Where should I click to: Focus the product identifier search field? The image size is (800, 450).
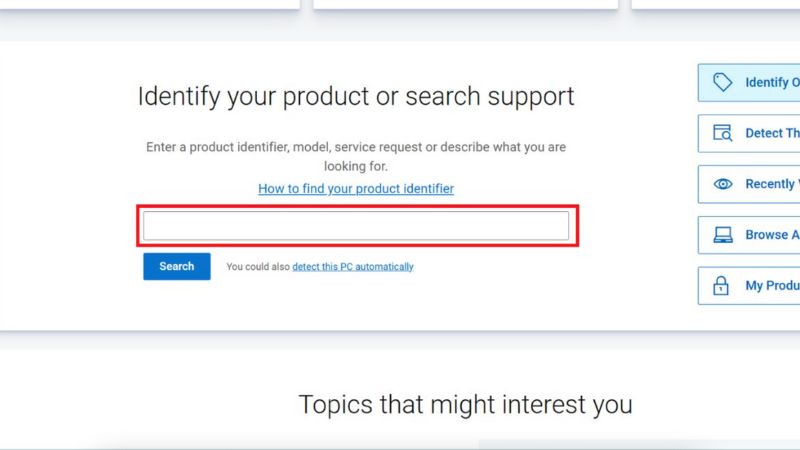(x=356, y=226)
